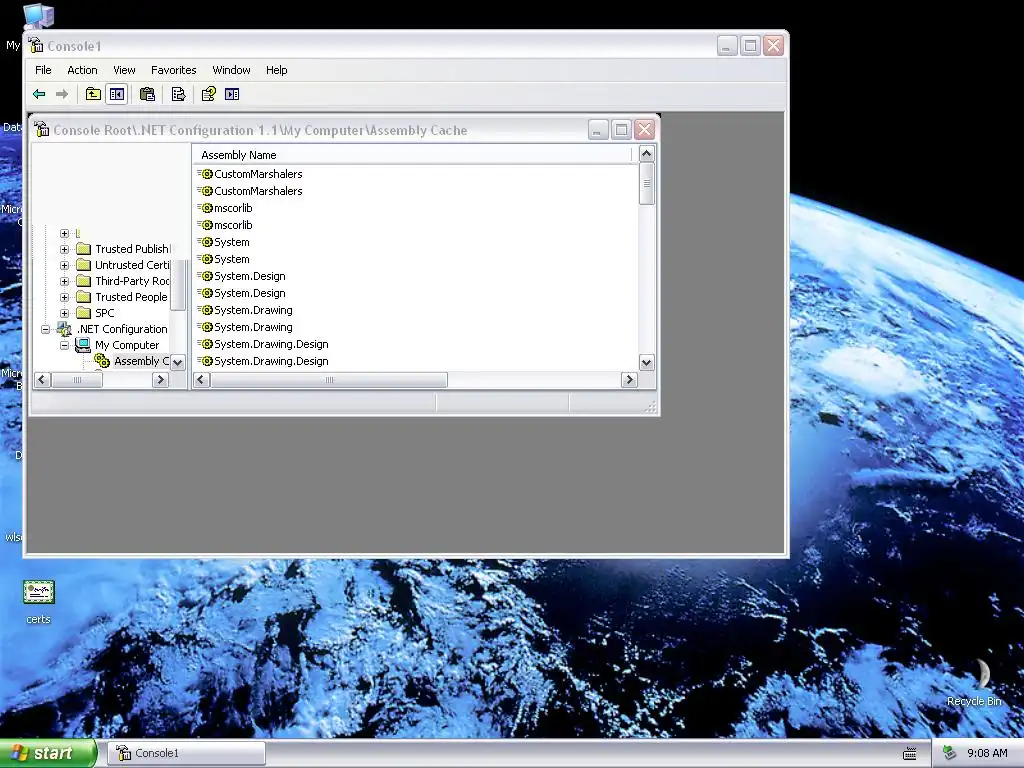1024x768 pixels.
Task: Select the .NET Configuration tree node
Action: pyautogui.click(x=112, y=329)
